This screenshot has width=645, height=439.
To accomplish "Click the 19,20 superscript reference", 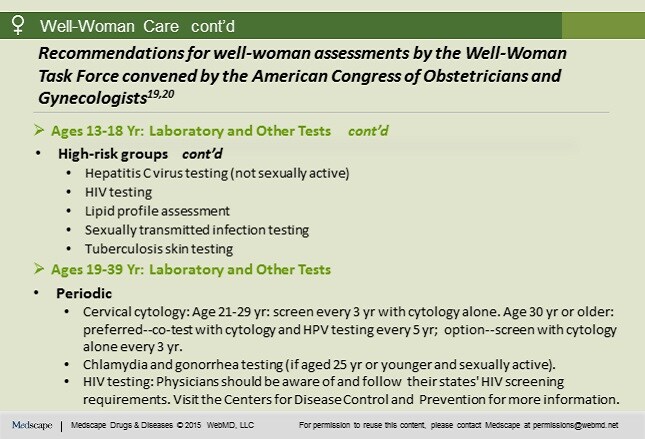I will 161,94.
